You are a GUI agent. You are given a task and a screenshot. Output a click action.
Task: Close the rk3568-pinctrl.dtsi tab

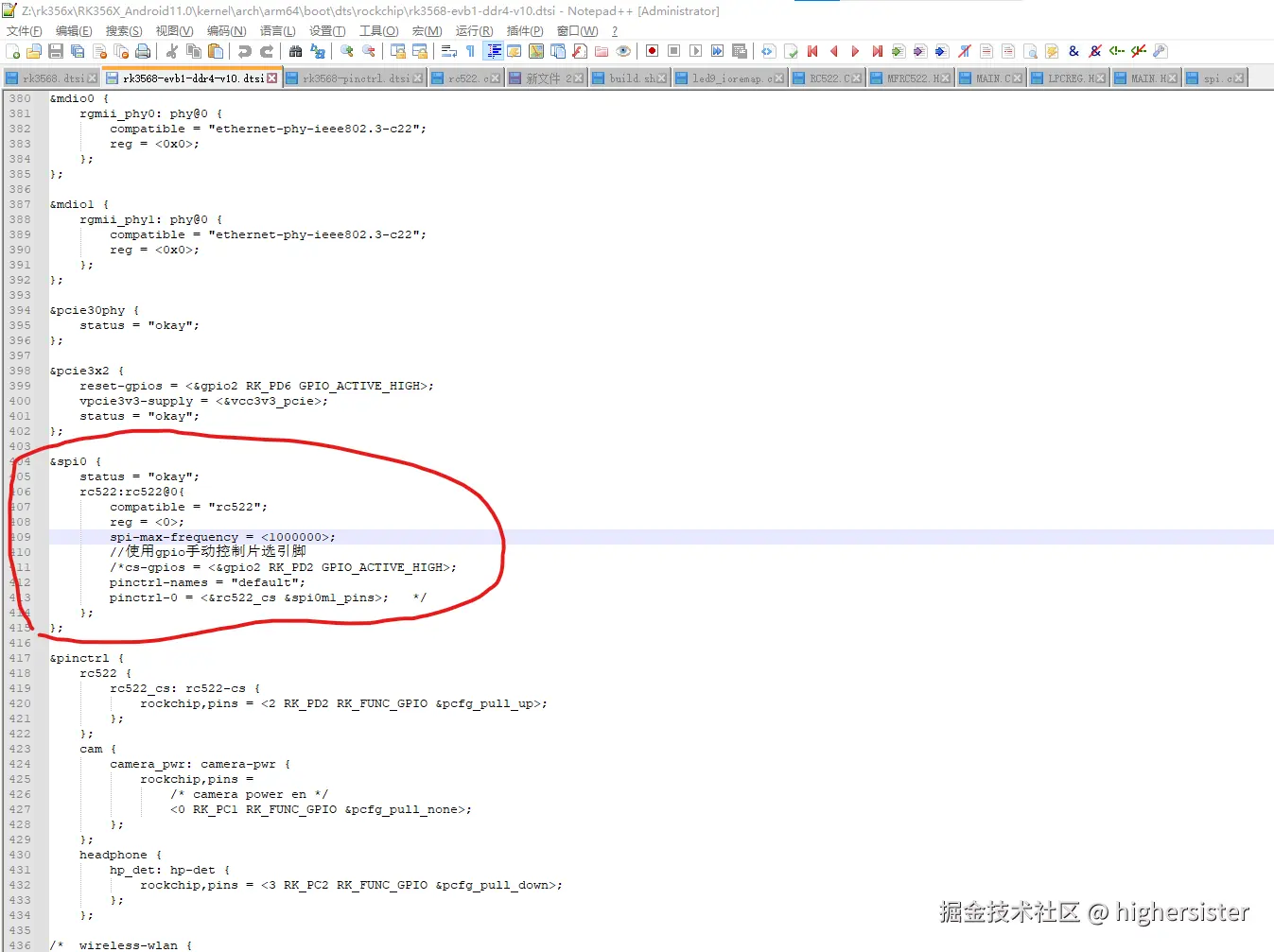point(418,78)
